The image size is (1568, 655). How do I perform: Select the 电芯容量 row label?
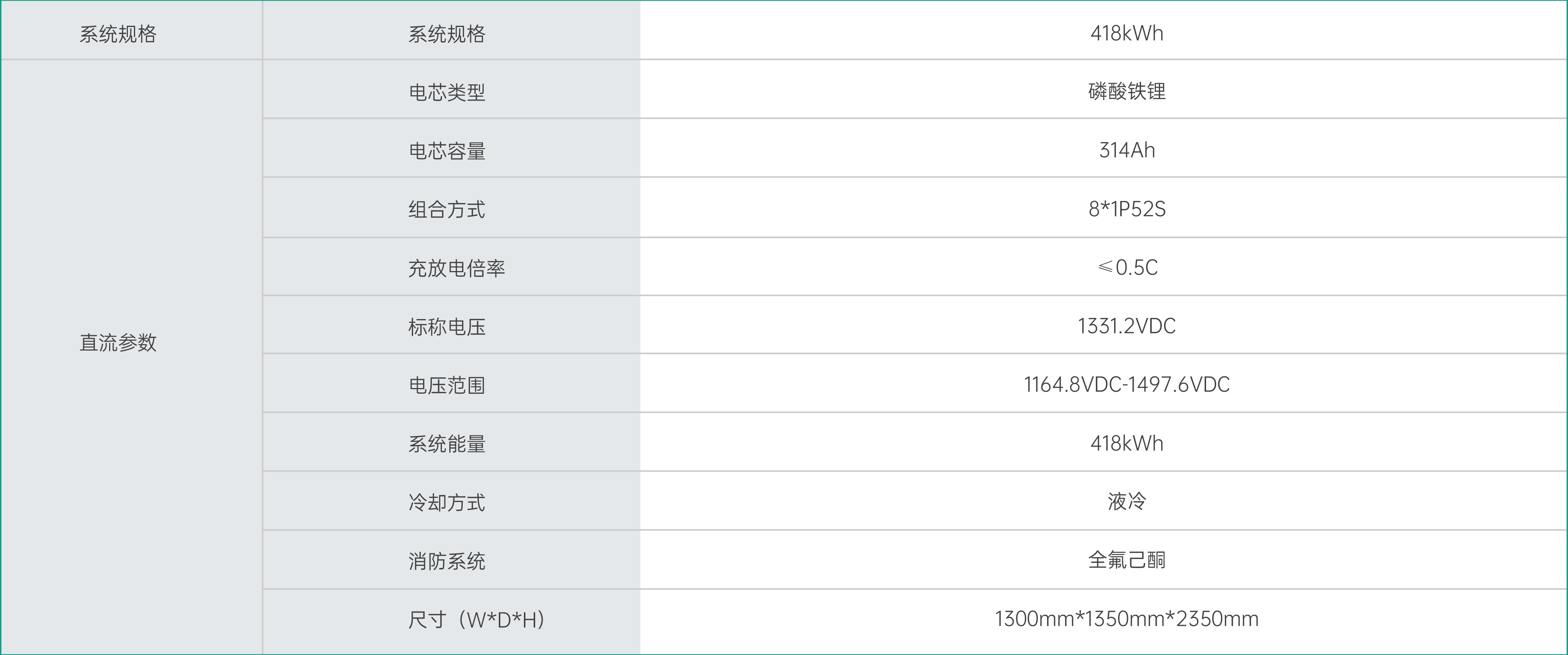tap(447, 151)
